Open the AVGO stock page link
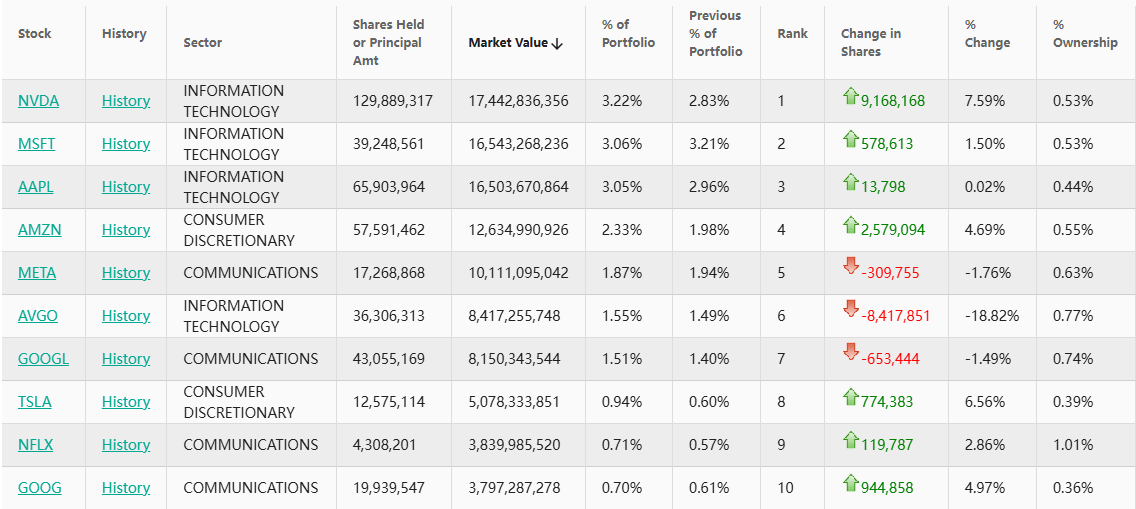Image resolution: width=1136 pixels, height=509 pixels. point(38,316)
